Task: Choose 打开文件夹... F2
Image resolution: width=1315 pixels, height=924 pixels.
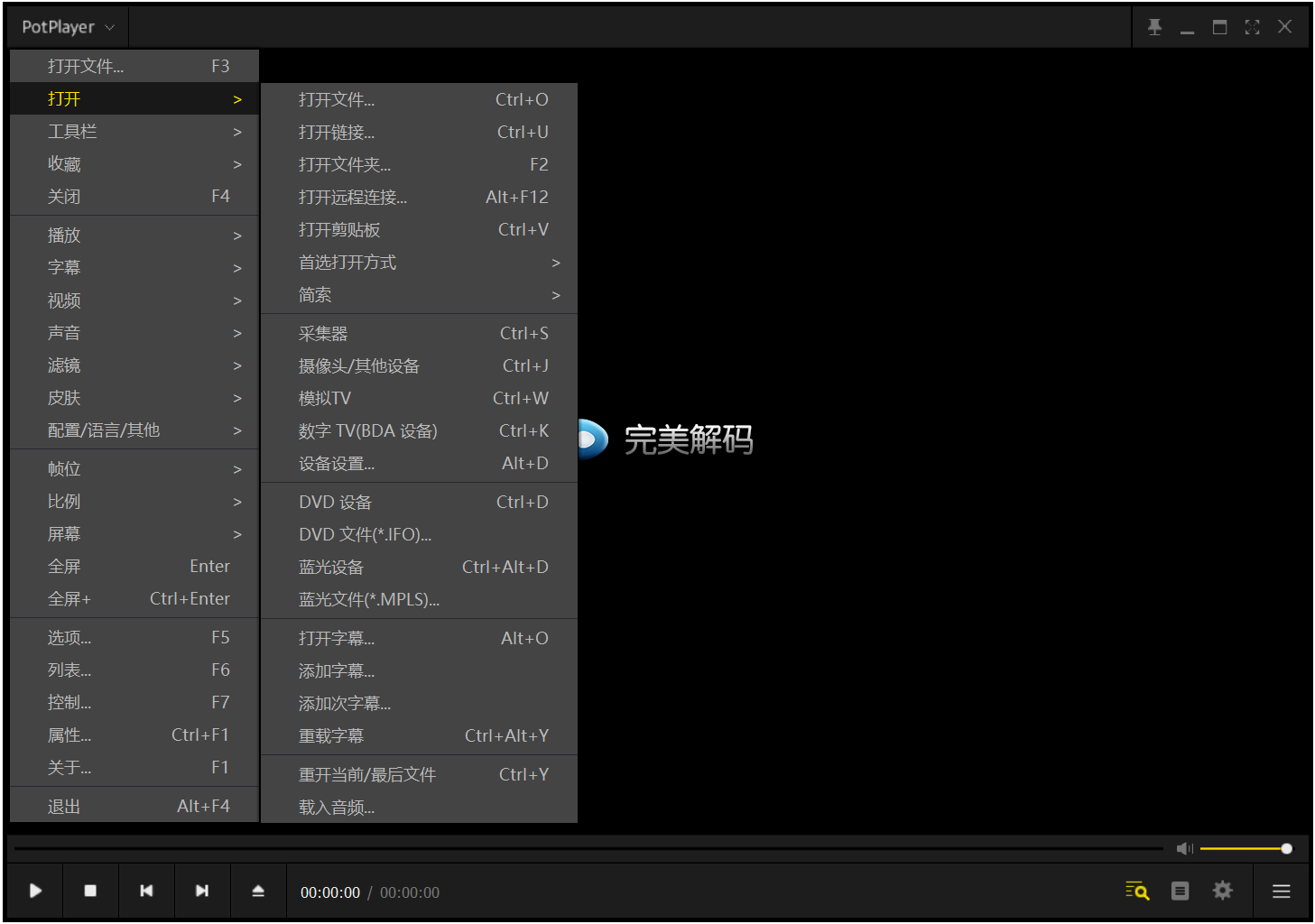Action: point(419,165)
